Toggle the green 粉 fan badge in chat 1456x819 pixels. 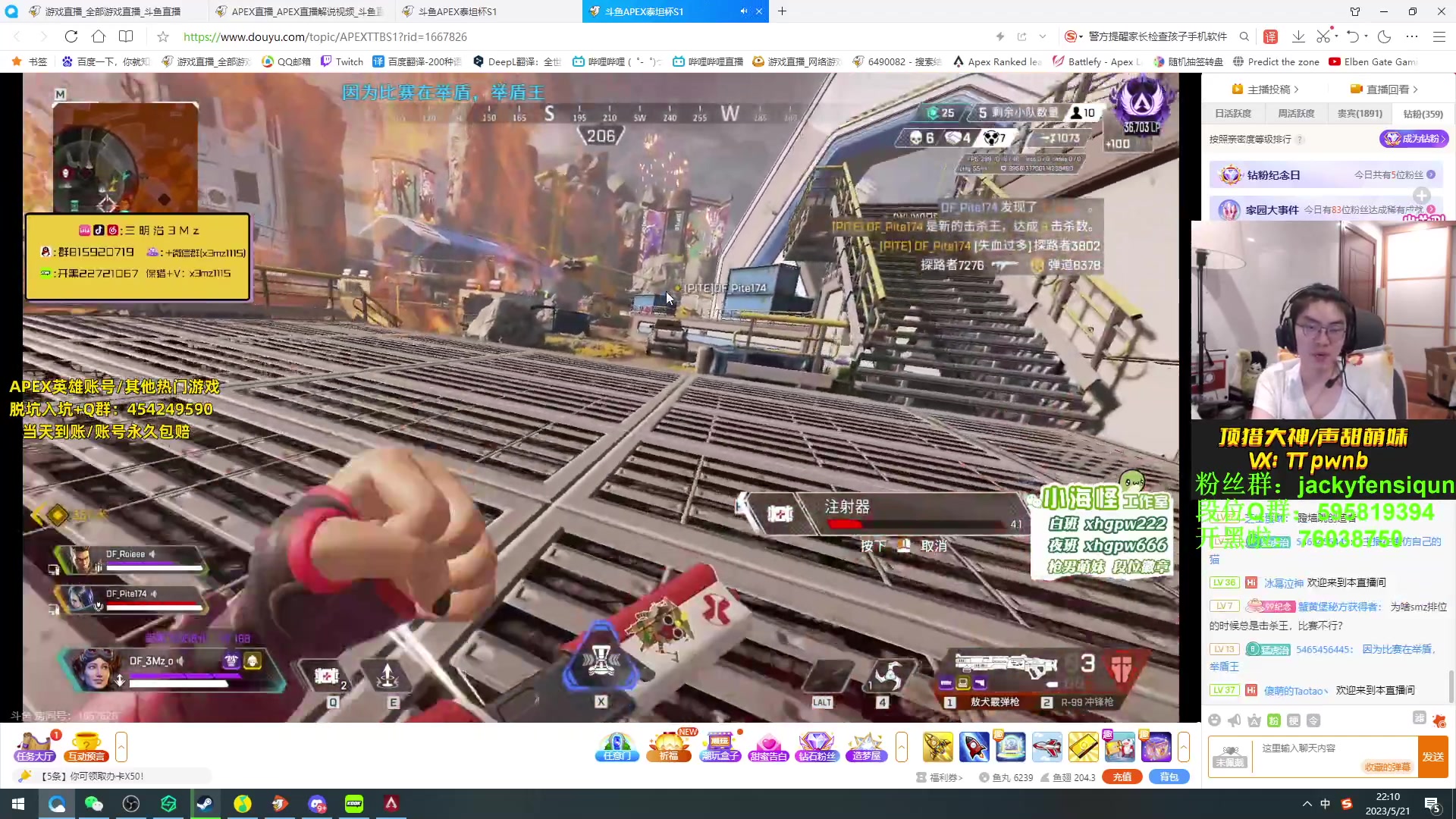1274,720
